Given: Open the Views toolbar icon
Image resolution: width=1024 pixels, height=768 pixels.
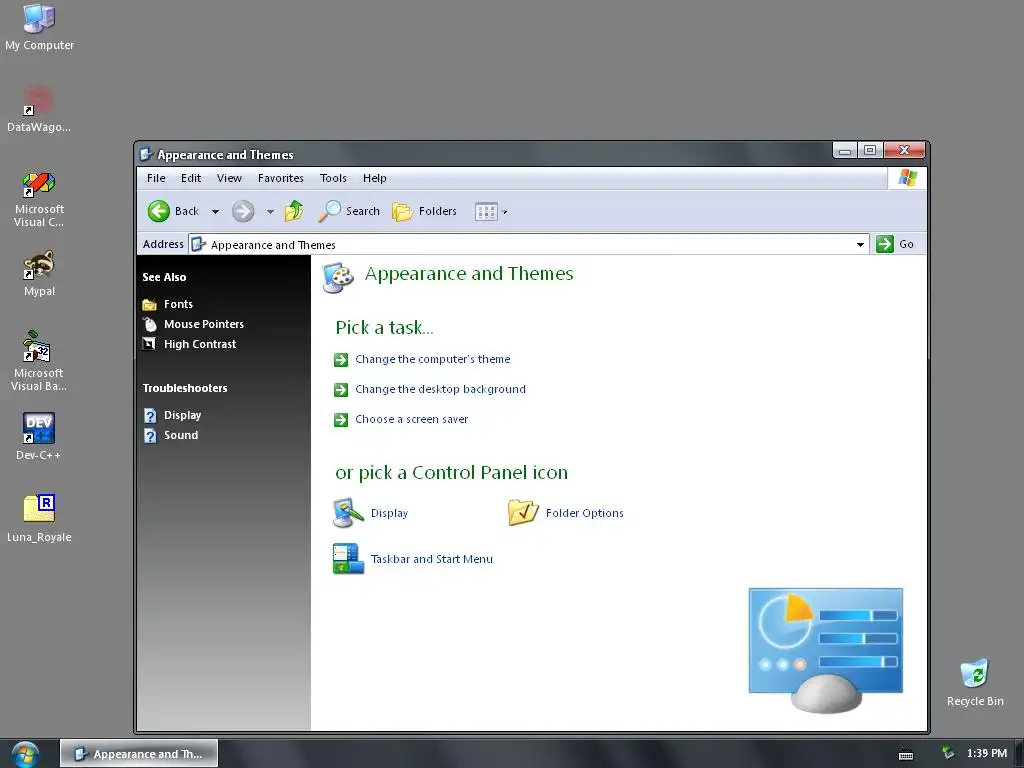Looking at the screenshot, I should tap(486, 212).
